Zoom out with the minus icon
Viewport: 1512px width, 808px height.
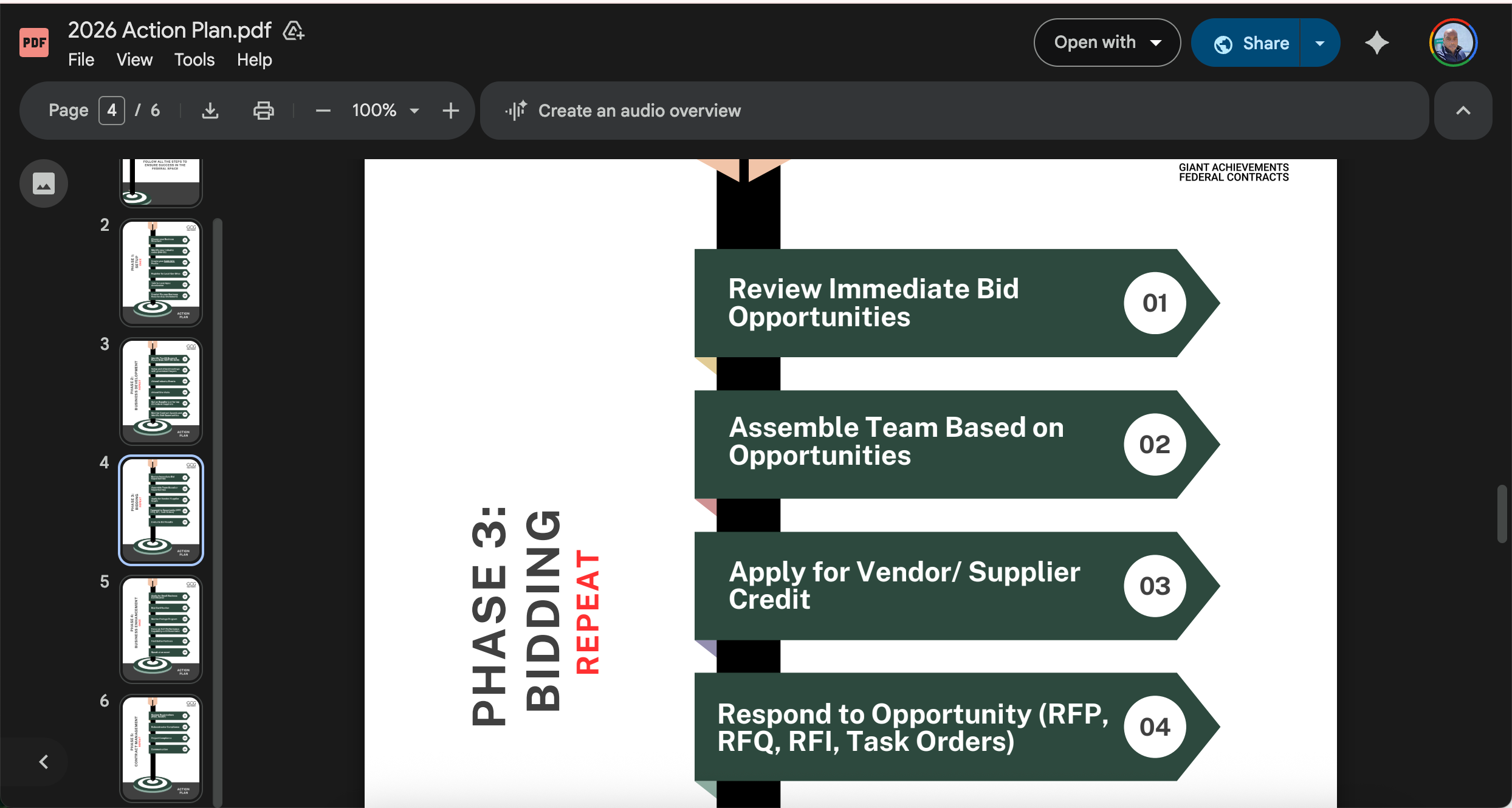point(323,111)
